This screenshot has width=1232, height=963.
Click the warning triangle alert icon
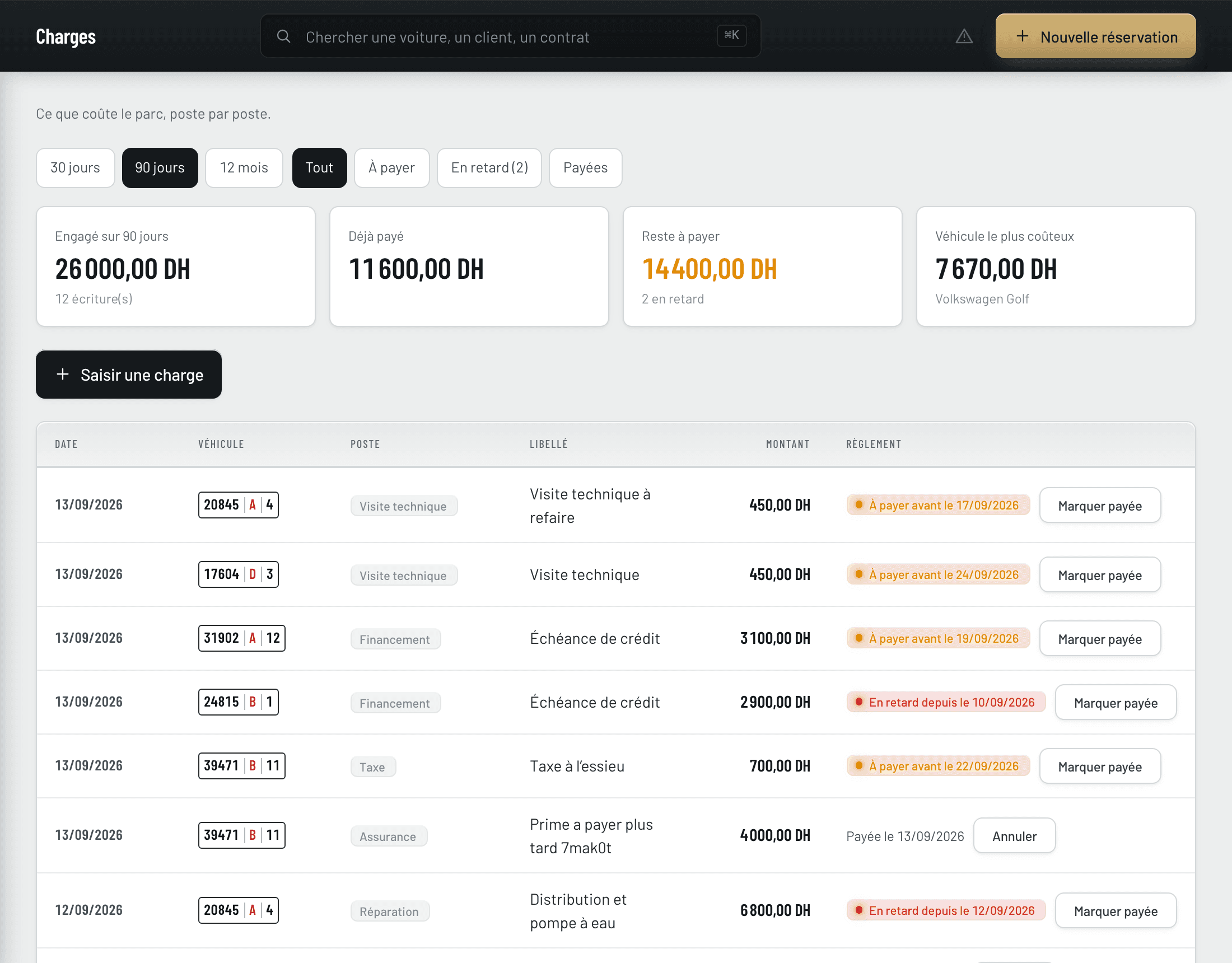coord(964,36)
